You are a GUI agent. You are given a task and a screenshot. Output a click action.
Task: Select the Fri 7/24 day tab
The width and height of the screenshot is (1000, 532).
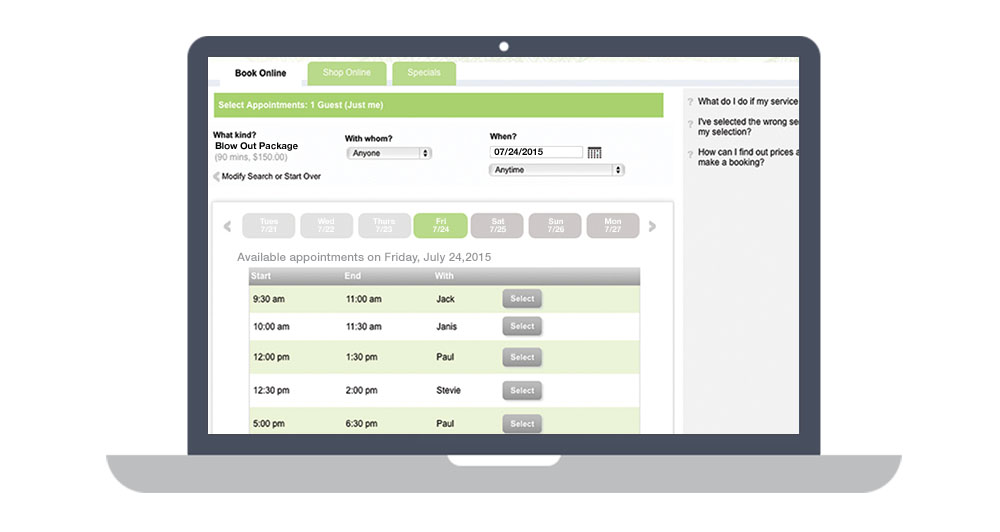click(x=441, y=226)
